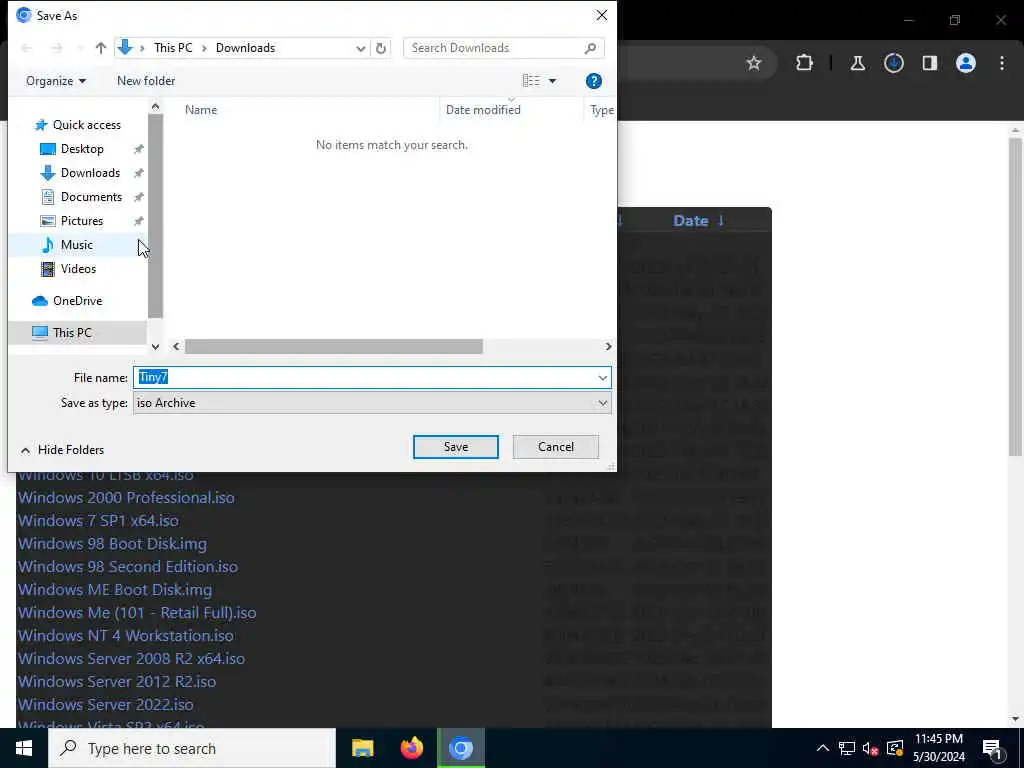Open Windows Me (101 - Retail Full).iso link

click(x=137, y=613)
